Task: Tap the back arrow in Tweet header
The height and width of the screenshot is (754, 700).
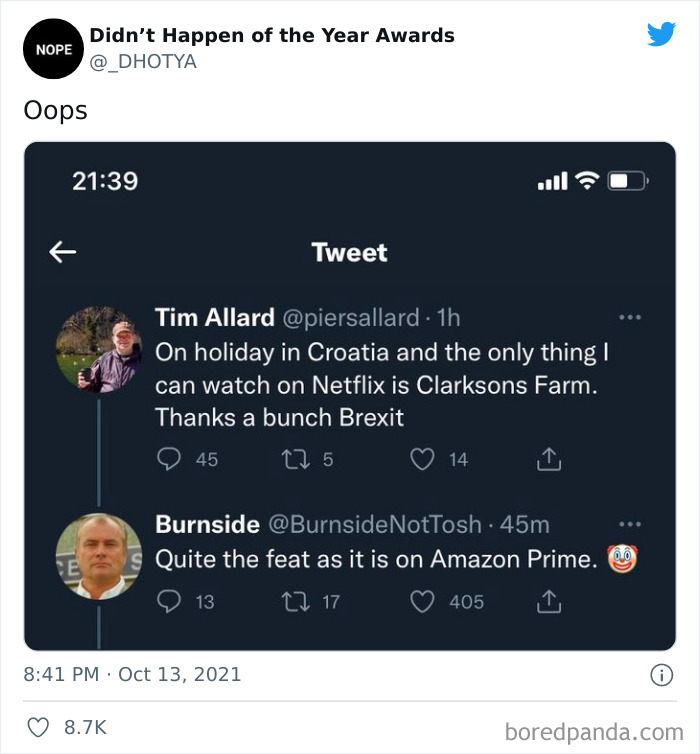Action: pos(63,252)
